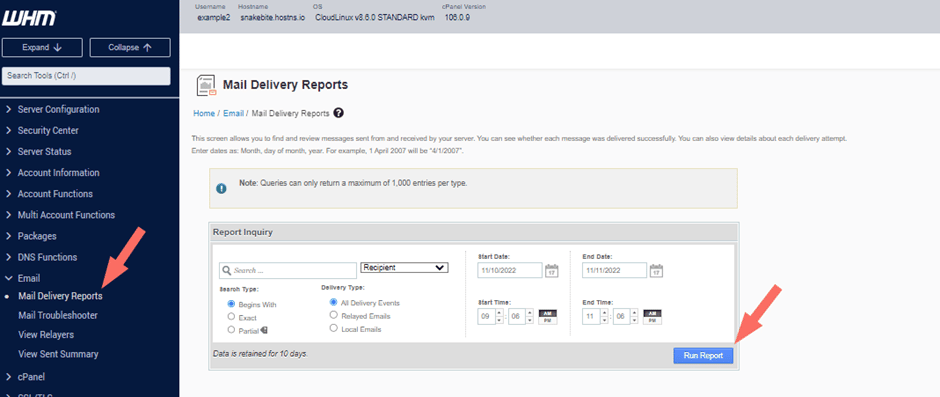Go to Home breadcrumb link
The height and width of the screenshot is (397, 940).
(204, 113)
